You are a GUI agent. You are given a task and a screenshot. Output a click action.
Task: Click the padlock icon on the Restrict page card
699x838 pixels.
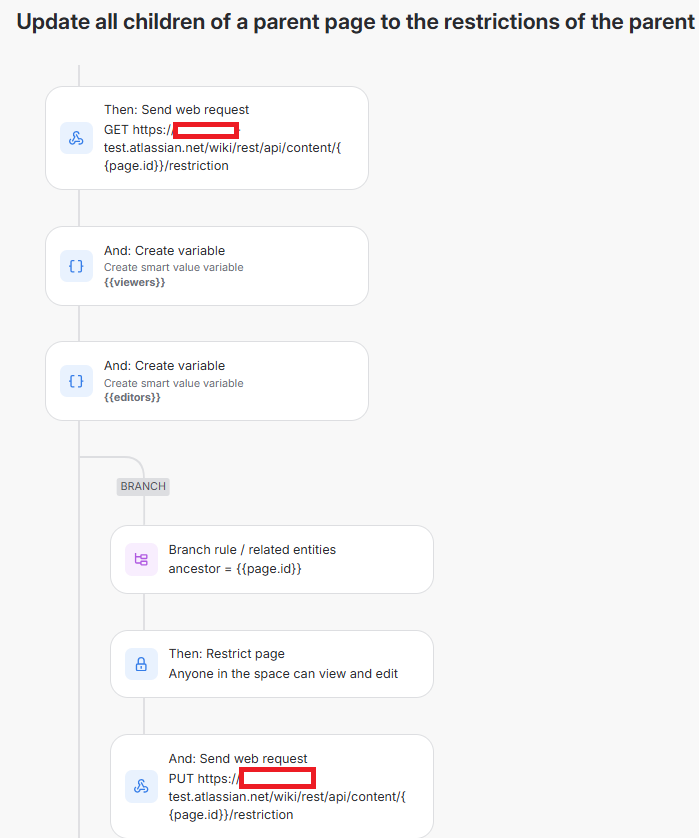coord(141,664)
